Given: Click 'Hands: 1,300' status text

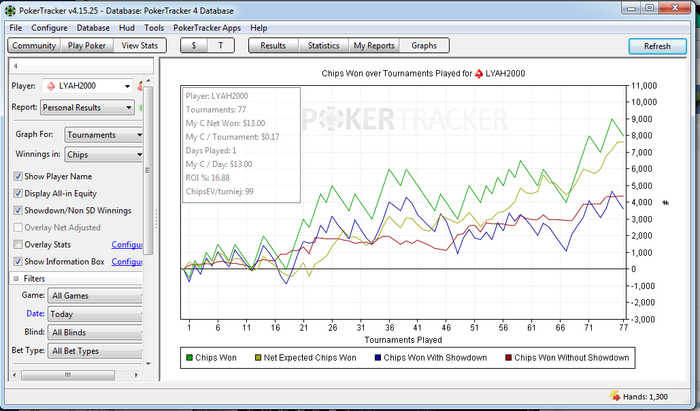Looking at the screenshot, I should [x=645, y=396].
